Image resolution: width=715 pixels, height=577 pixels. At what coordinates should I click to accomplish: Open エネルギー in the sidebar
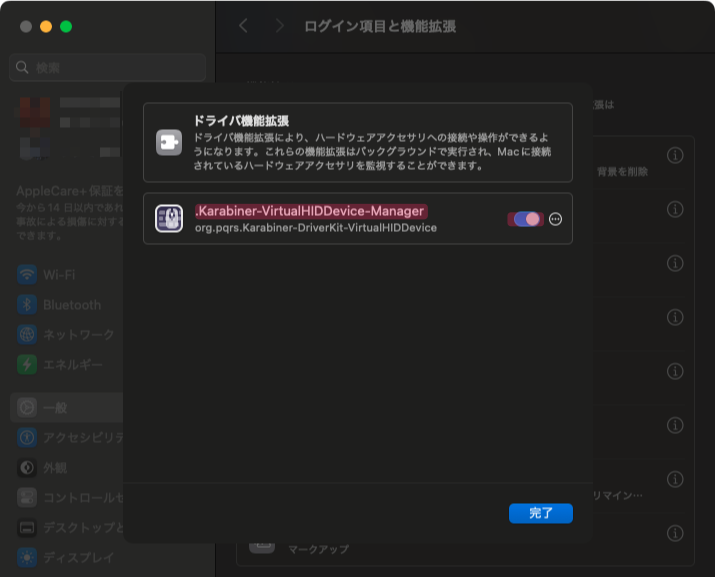[66, 364]
